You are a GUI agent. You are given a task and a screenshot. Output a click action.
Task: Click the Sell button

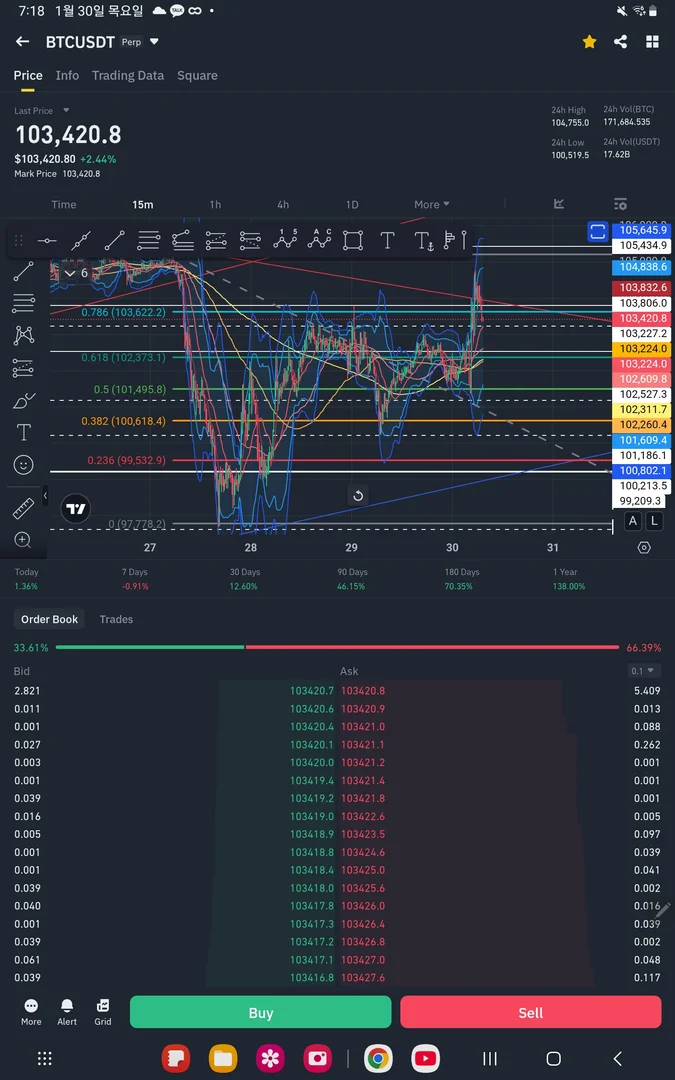coord(530,1012)
